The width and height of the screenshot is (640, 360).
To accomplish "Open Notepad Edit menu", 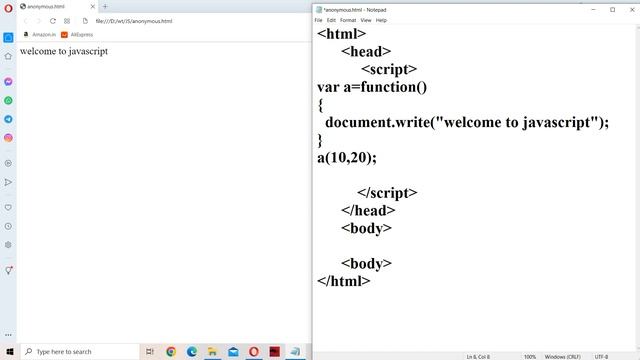I will point(331,20).
